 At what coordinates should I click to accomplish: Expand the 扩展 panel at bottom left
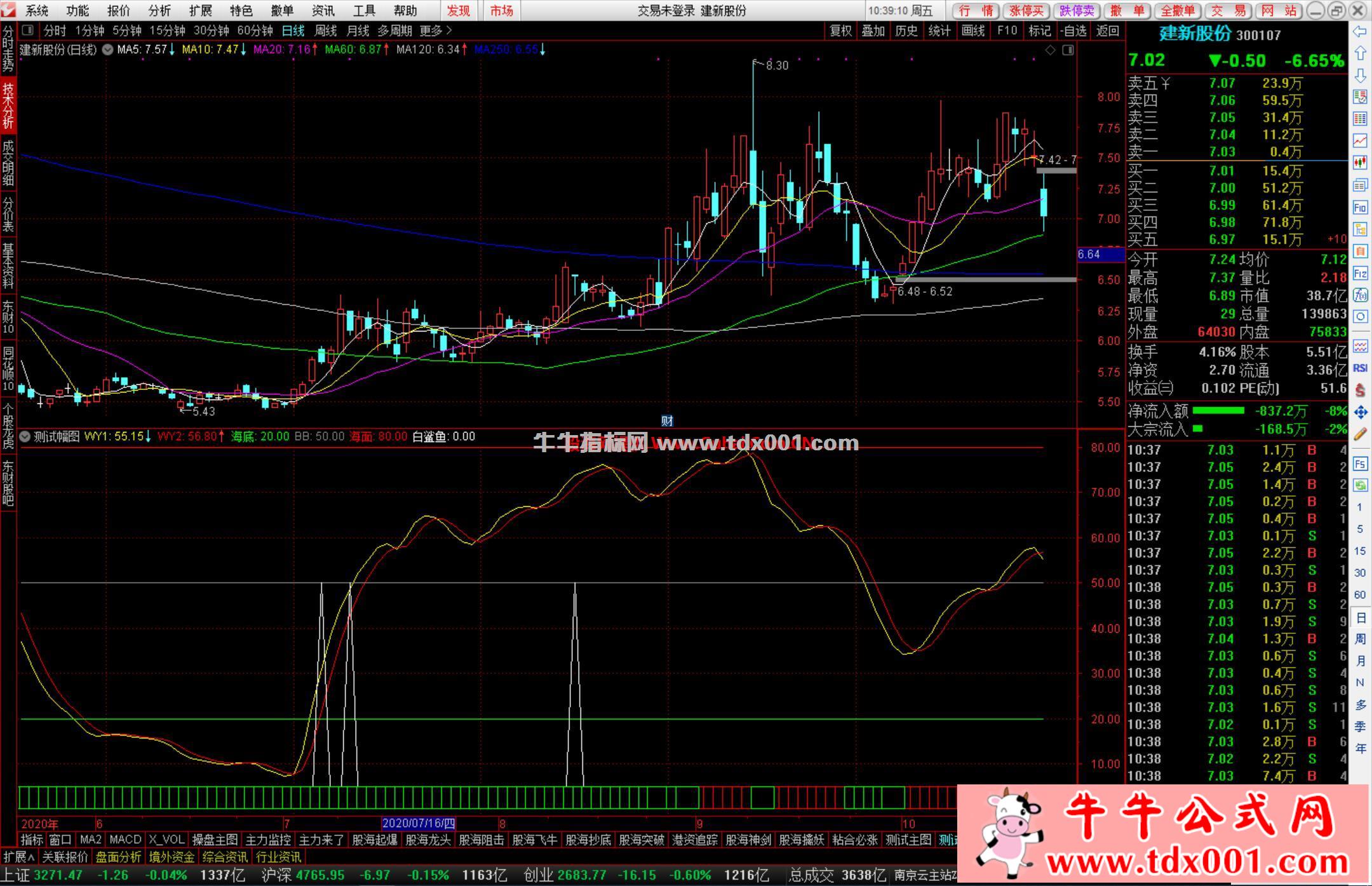[19, 857]
